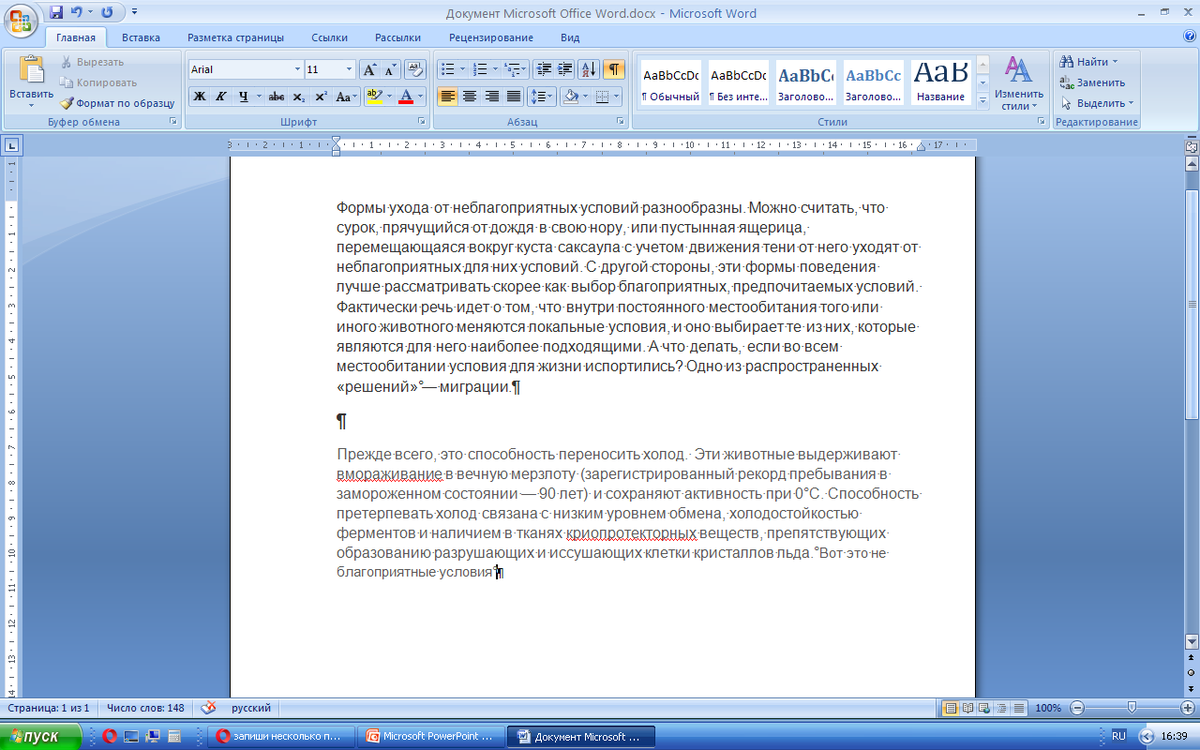Click the zoom in plus button
The height and width of the screenshot is (750, 1200).
[1188, 707]
